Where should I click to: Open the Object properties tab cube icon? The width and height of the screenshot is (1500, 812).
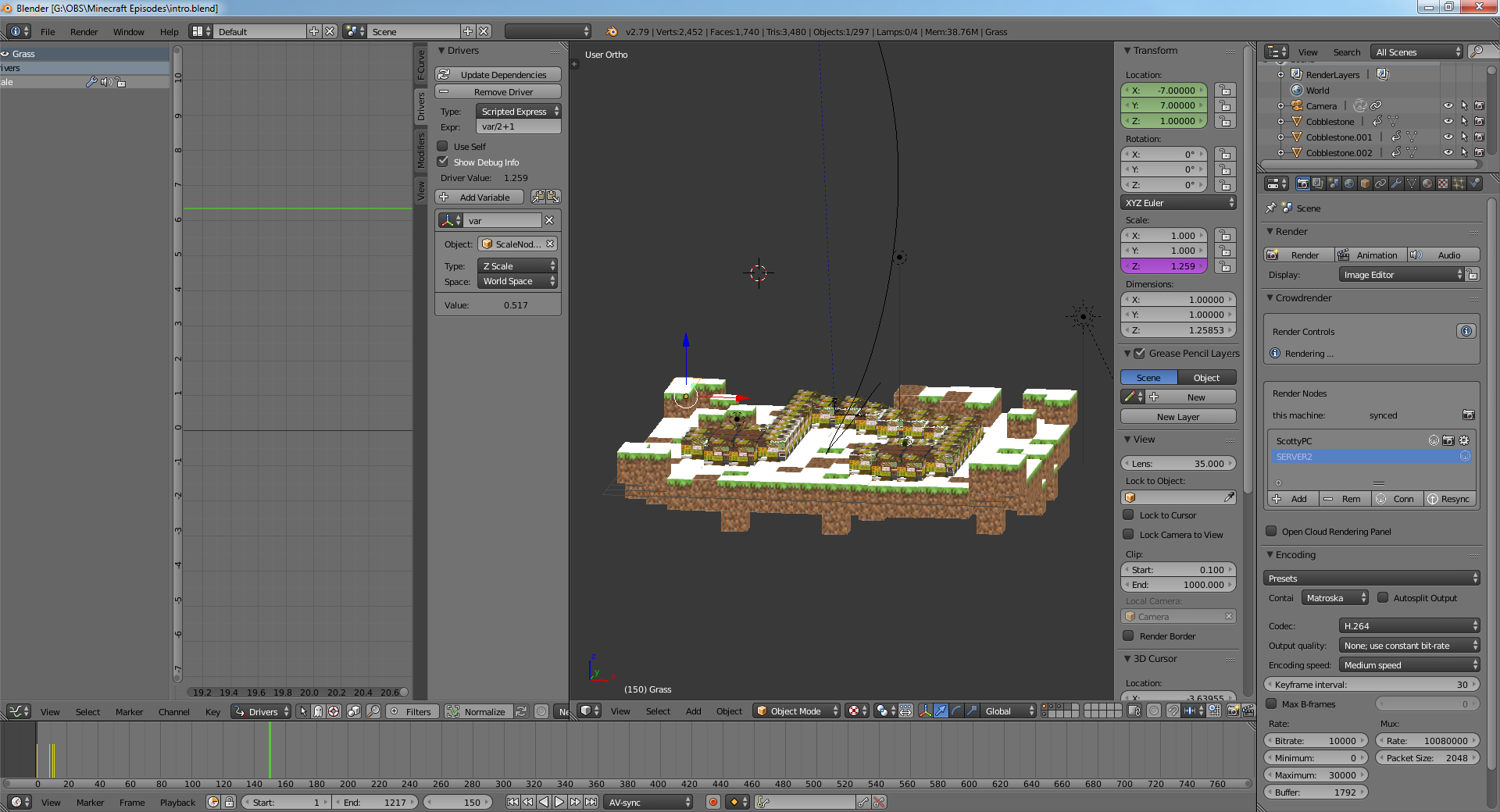pos(1365,183)
